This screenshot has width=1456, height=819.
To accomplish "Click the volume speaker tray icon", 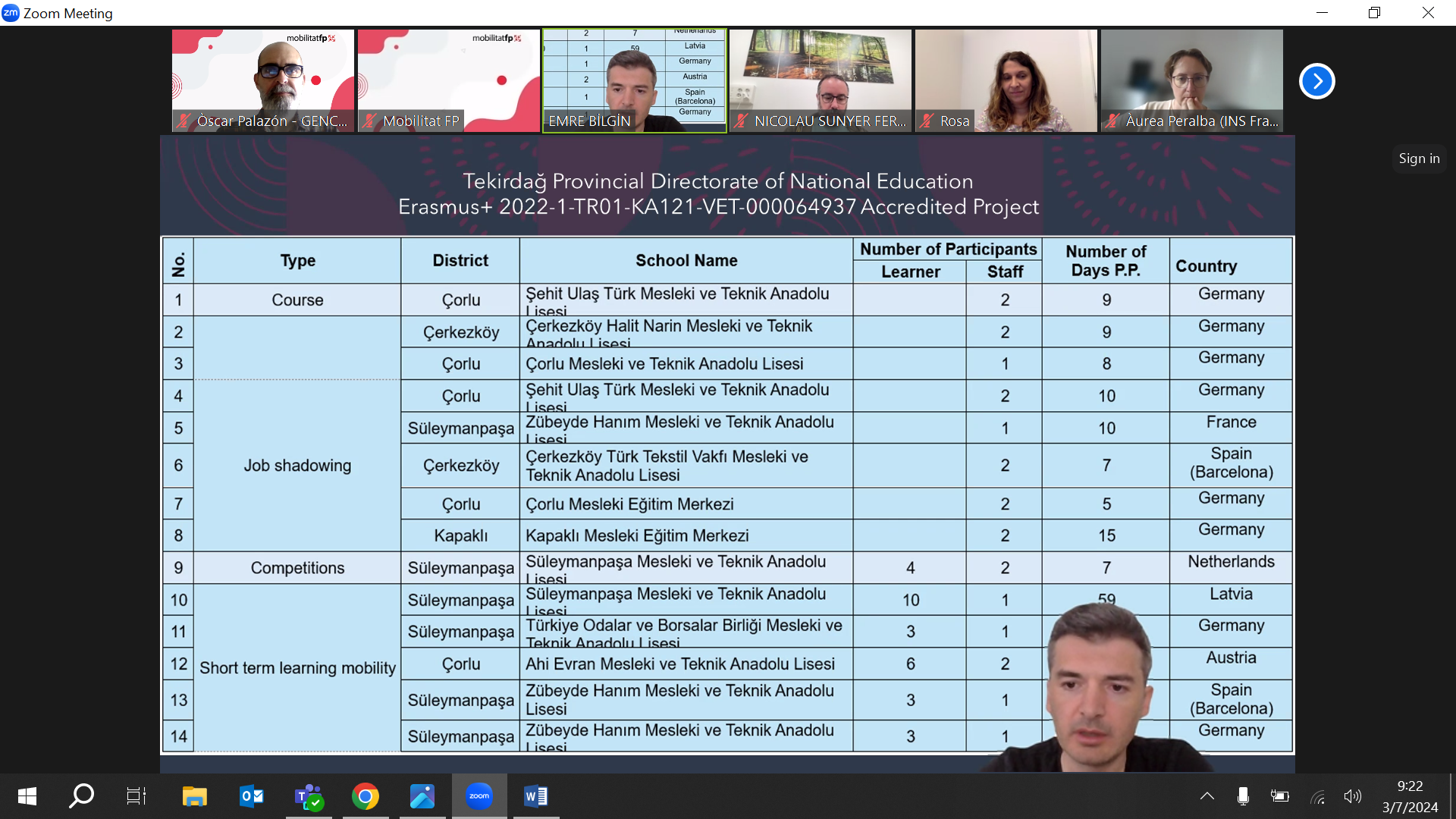I will (x=1352, y=796).
